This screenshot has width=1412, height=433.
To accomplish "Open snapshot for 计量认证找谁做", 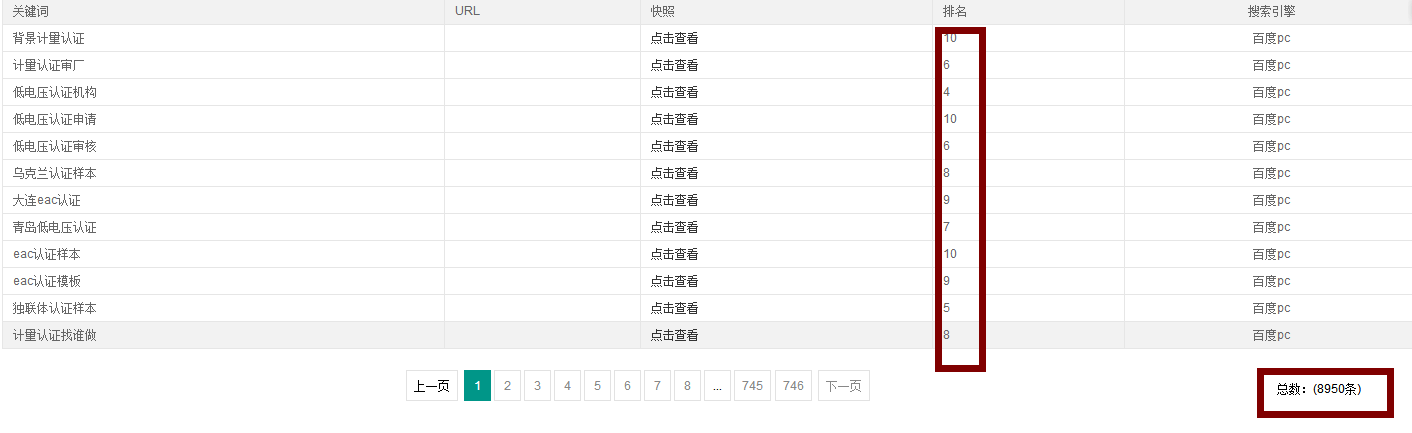I will coord(674,335).
